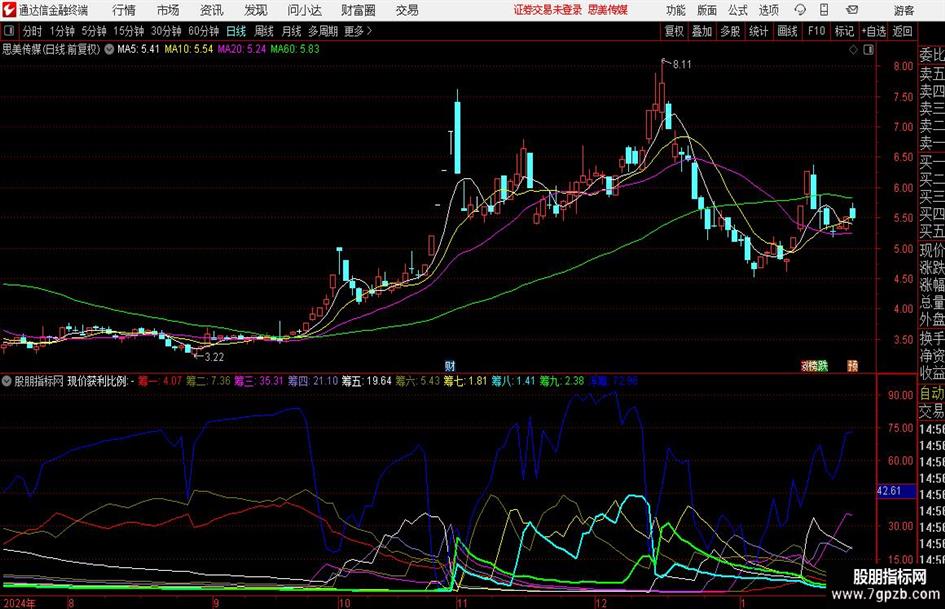
Task: Open the envelope messages icon
Action: click(852, 10)
